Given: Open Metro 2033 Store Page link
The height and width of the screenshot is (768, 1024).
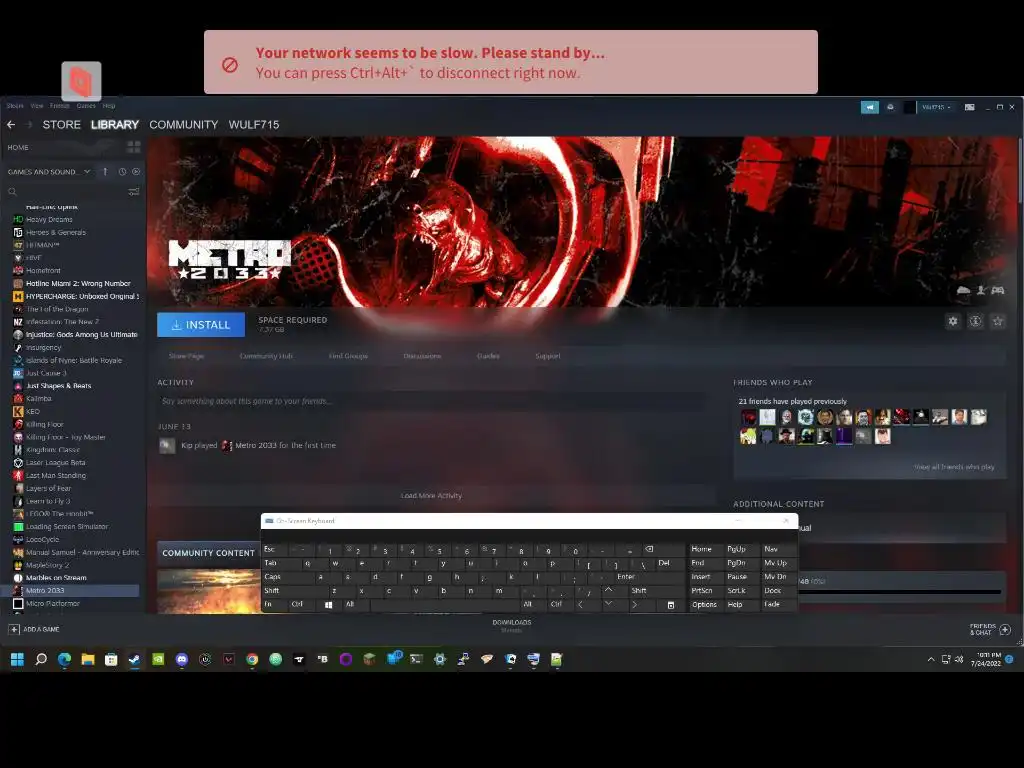Looking at the screenshot, I should 187,356.
